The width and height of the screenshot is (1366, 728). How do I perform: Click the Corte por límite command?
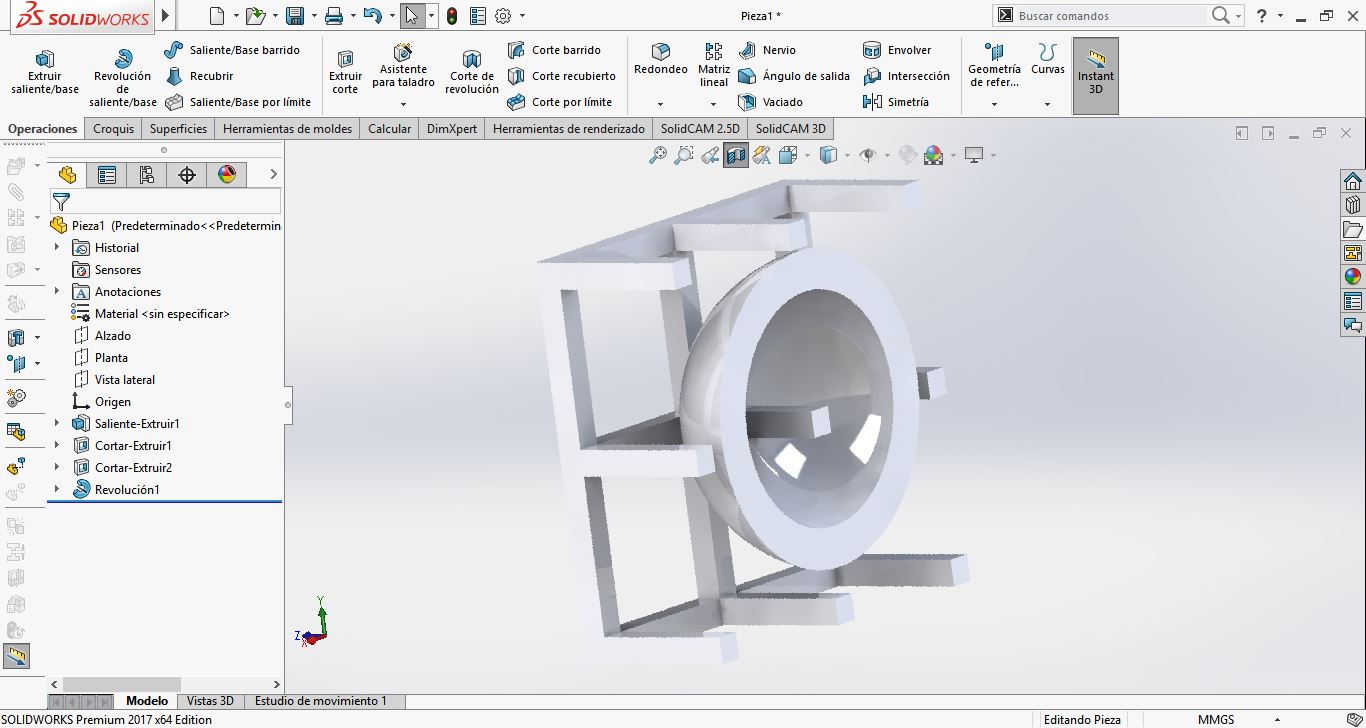[x=560, y=102]
